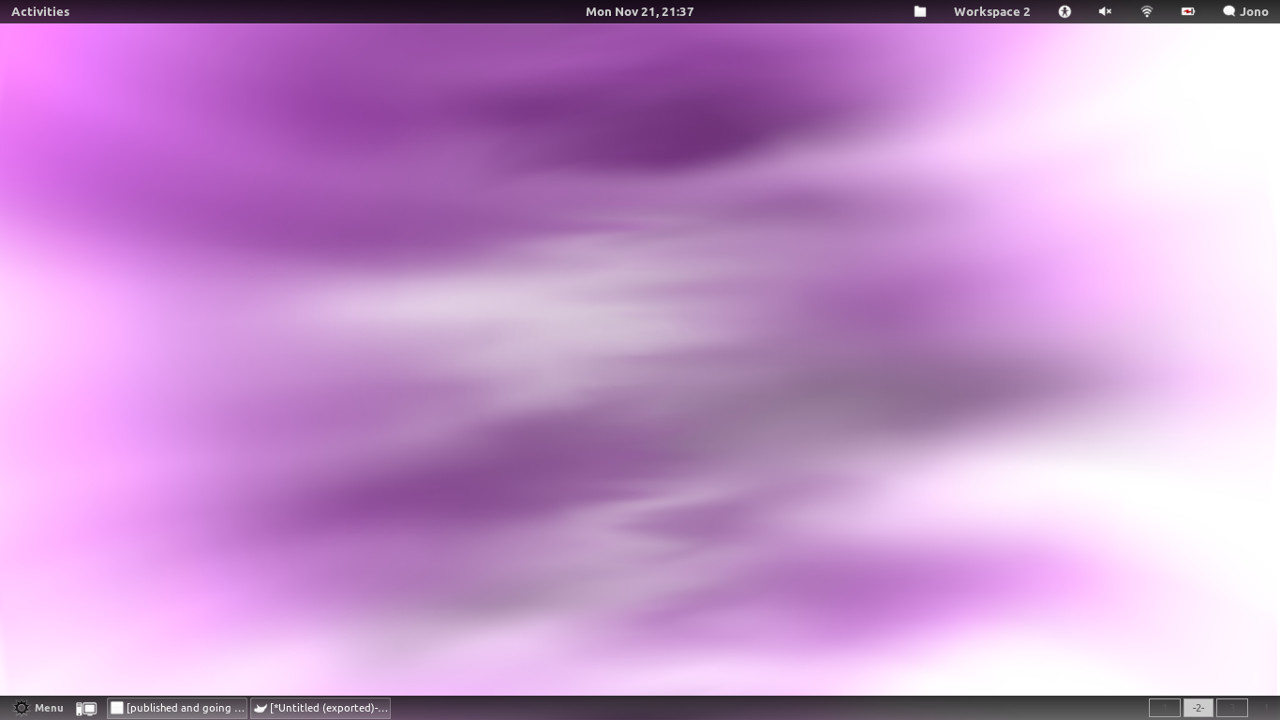Switch to workspace 3 in the pager

tap(1232, 708)
